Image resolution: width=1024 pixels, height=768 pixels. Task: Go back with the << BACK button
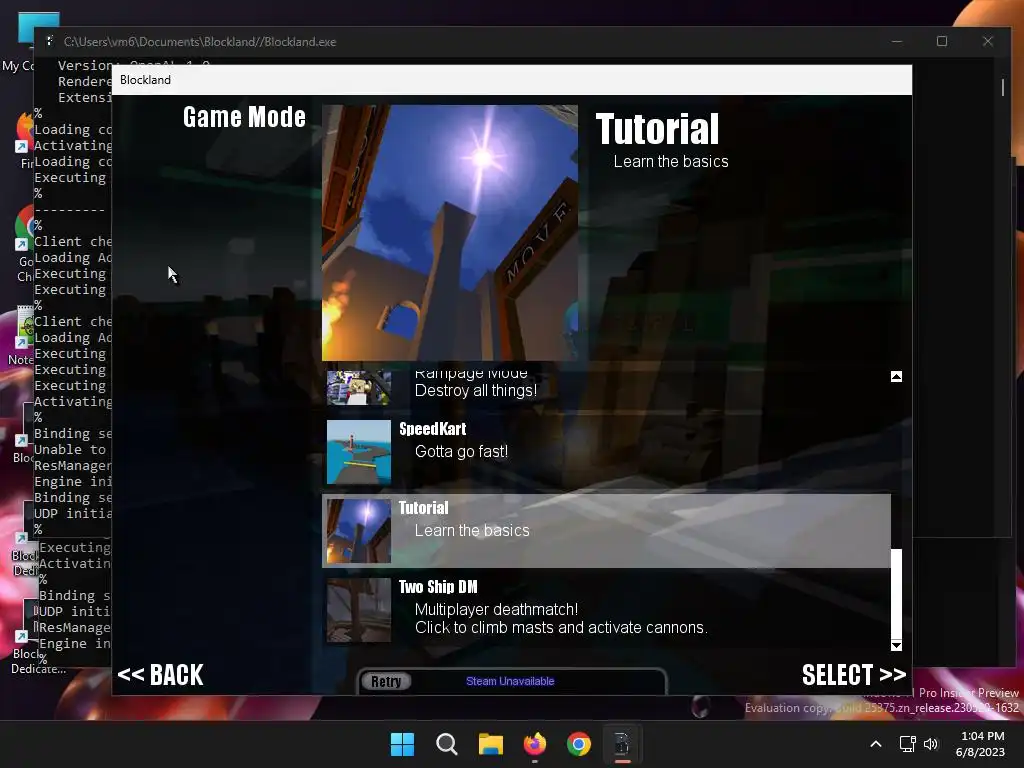[161, 675]
